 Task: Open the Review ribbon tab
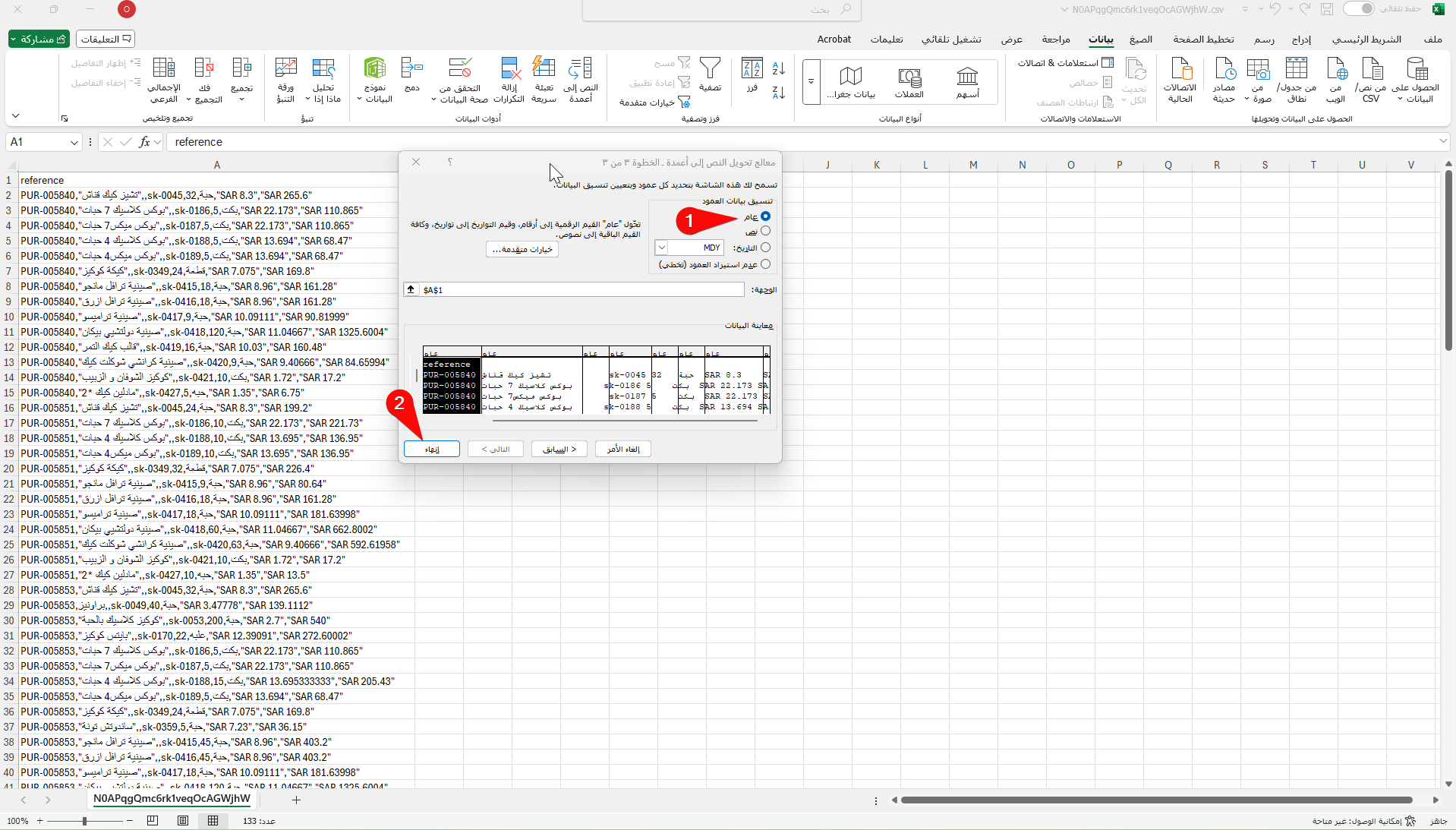point(1055,39)
